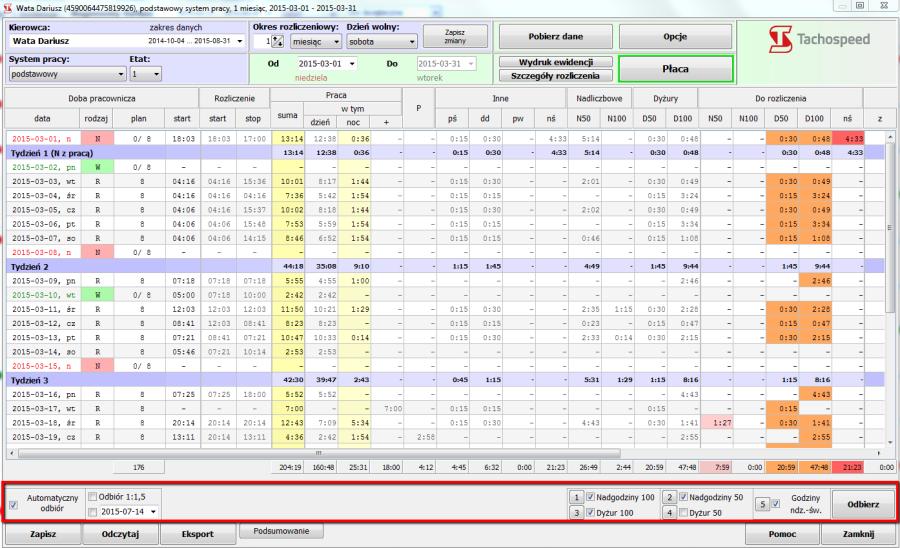This screenshot has width=900, height=548.
Task: Click the Zamknij button
Action: tap(859, 534)
